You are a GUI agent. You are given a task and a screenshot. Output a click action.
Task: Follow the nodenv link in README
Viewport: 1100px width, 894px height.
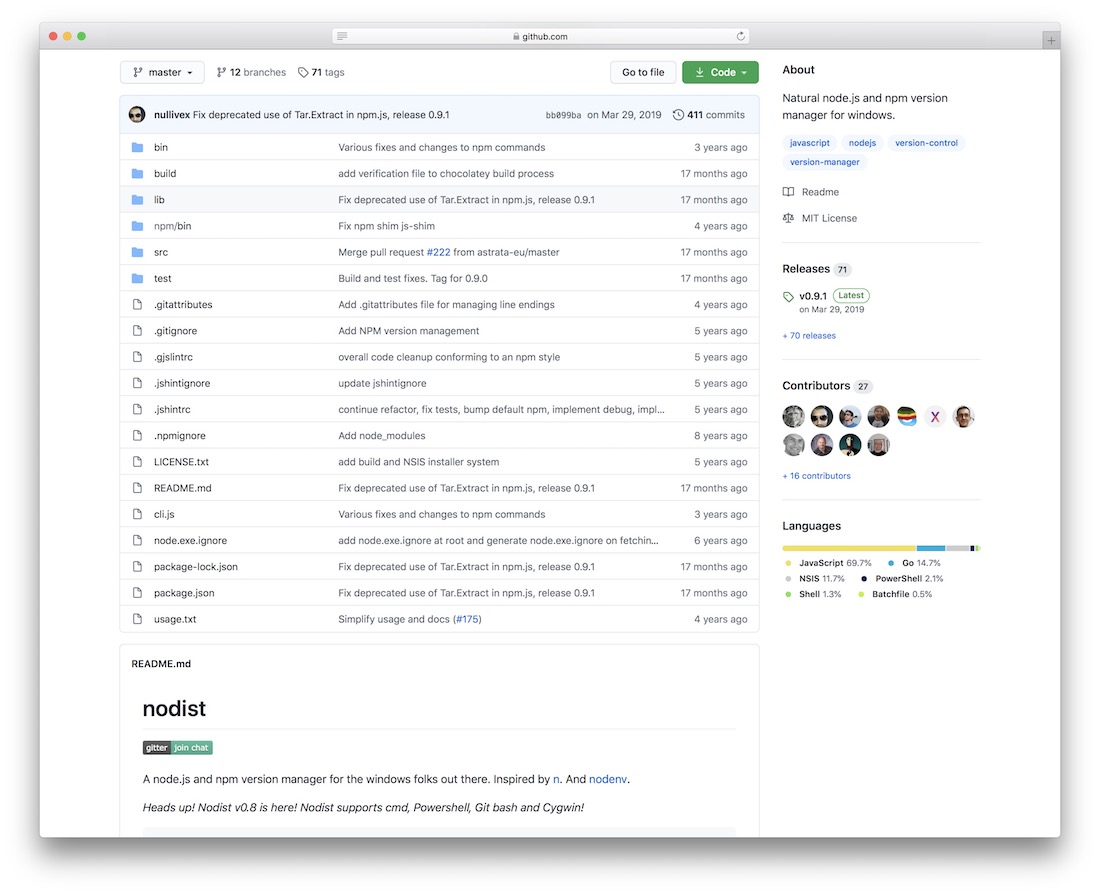pyautogui.click(x=608, y=779)
